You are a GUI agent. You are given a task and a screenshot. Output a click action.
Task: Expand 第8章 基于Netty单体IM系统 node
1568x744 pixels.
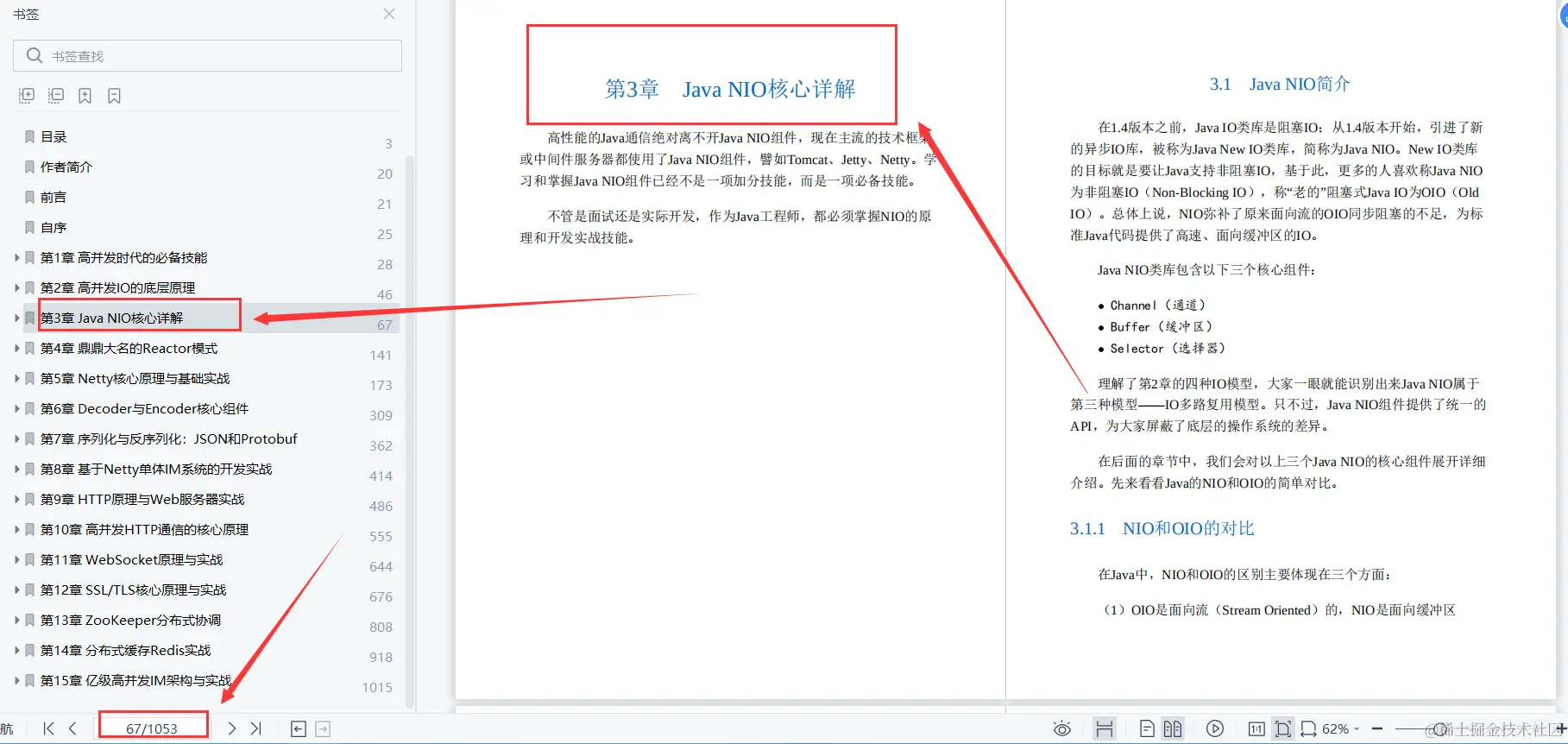click(16, 469)
